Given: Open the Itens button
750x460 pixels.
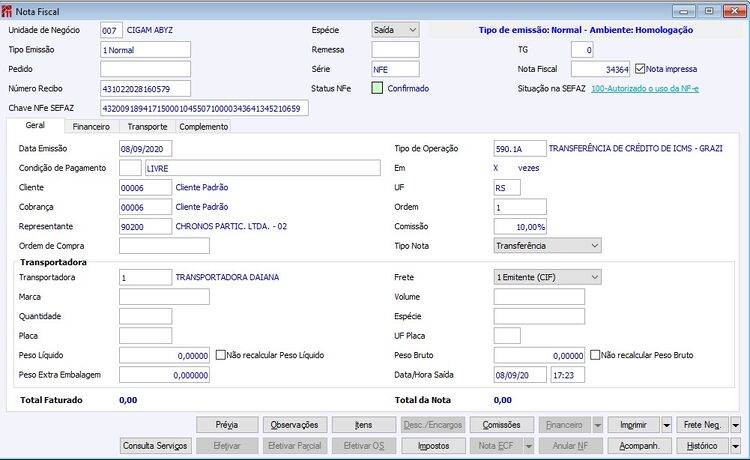Looking at the screenshot, I should [364, 425].
